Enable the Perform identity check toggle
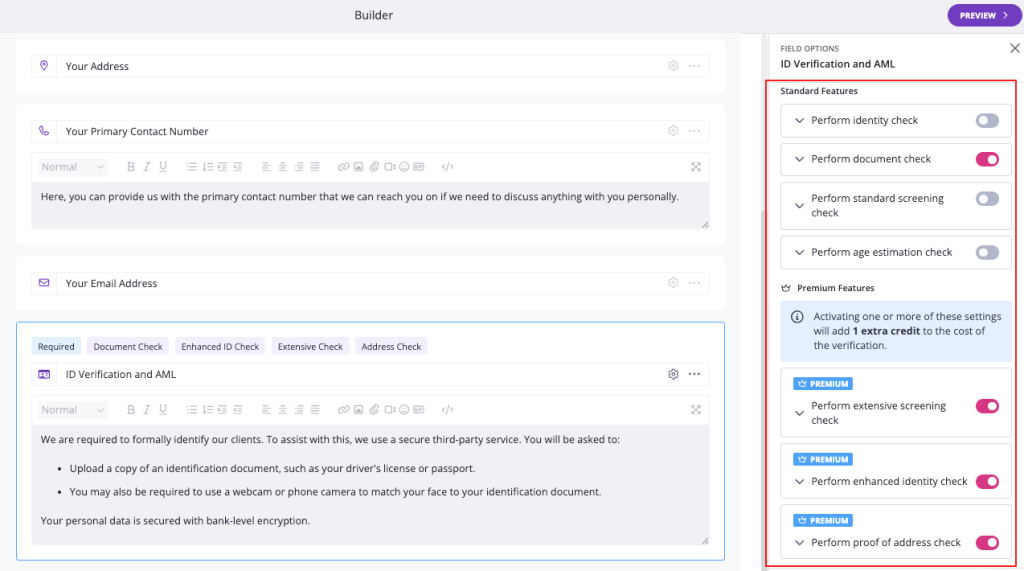Screen dimensions: 1024x571 (986, 120)
